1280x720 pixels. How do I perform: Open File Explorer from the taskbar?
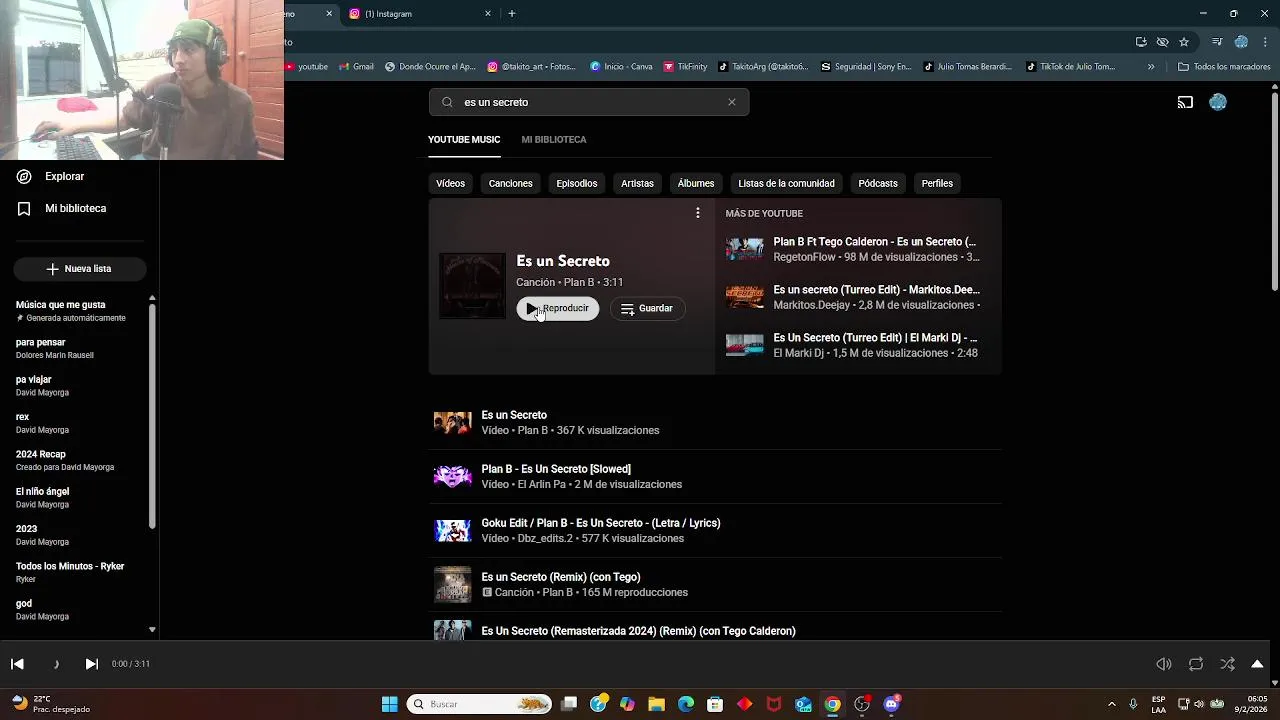(656, 704)
